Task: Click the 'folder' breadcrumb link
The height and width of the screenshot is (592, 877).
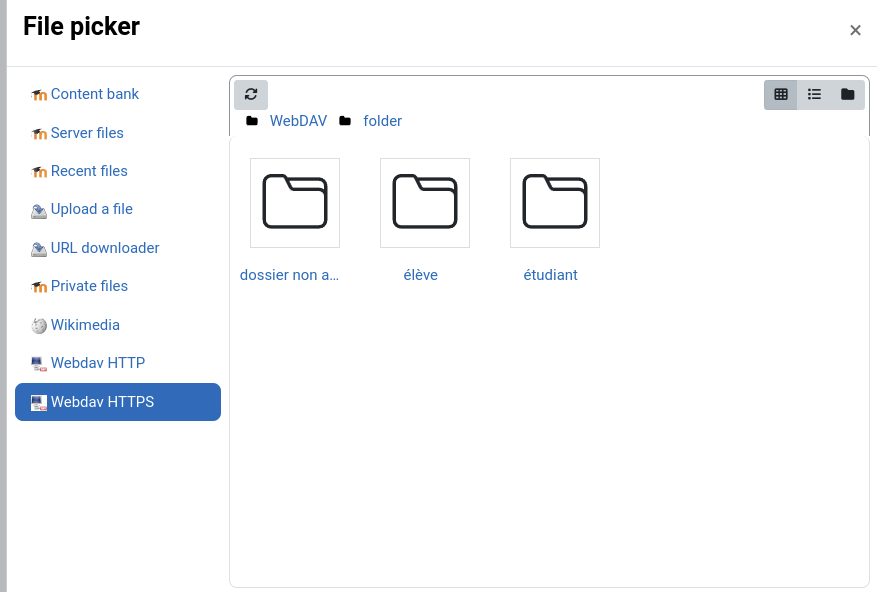Action: pos(383,121)
